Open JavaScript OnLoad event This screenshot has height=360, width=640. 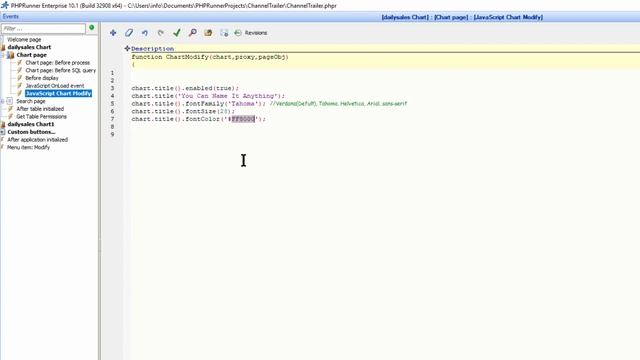(x=55, y=86)
